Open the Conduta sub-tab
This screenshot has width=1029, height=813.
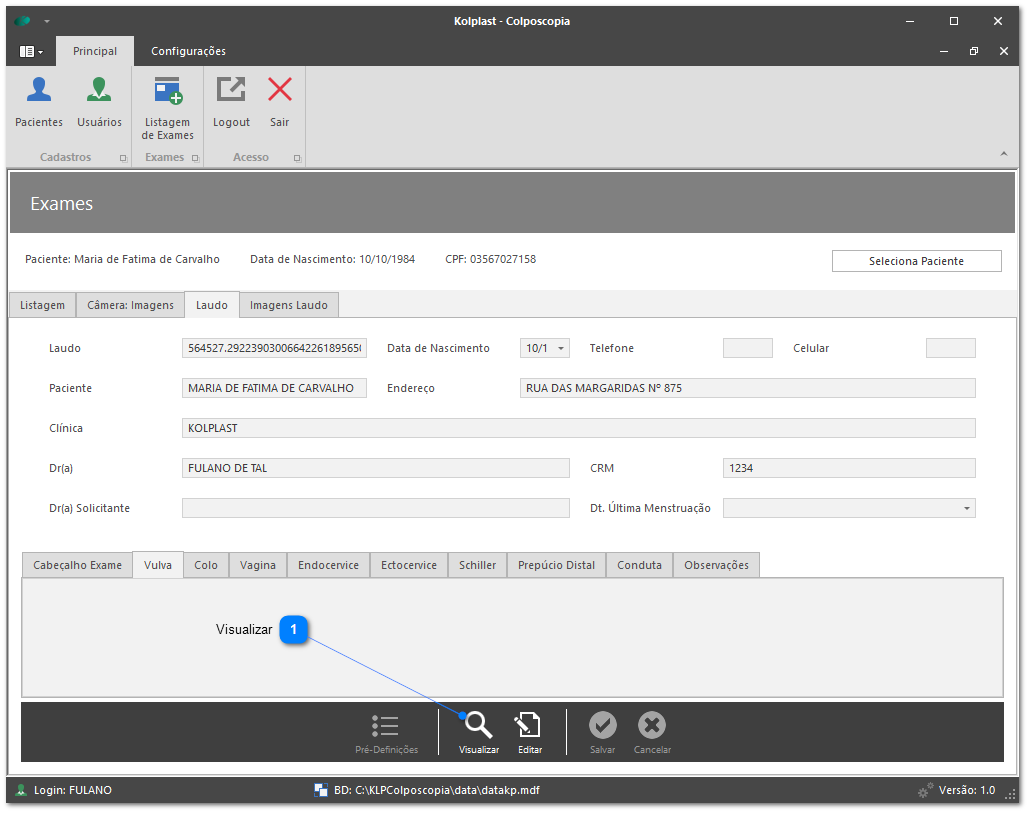[x=640, y=565]
